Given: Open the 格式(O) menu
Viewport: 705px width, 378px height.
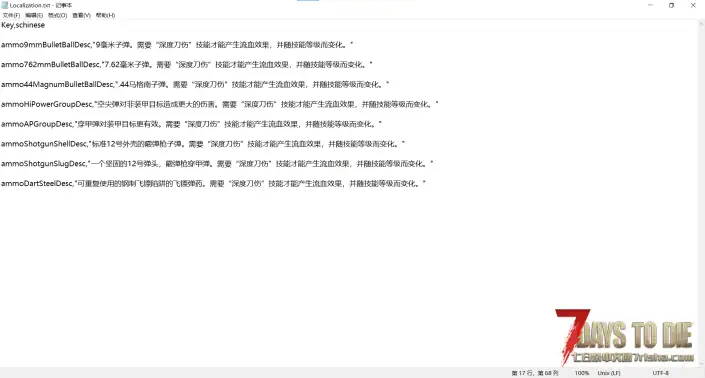Looking at the screenshot, I should point(58,15).
